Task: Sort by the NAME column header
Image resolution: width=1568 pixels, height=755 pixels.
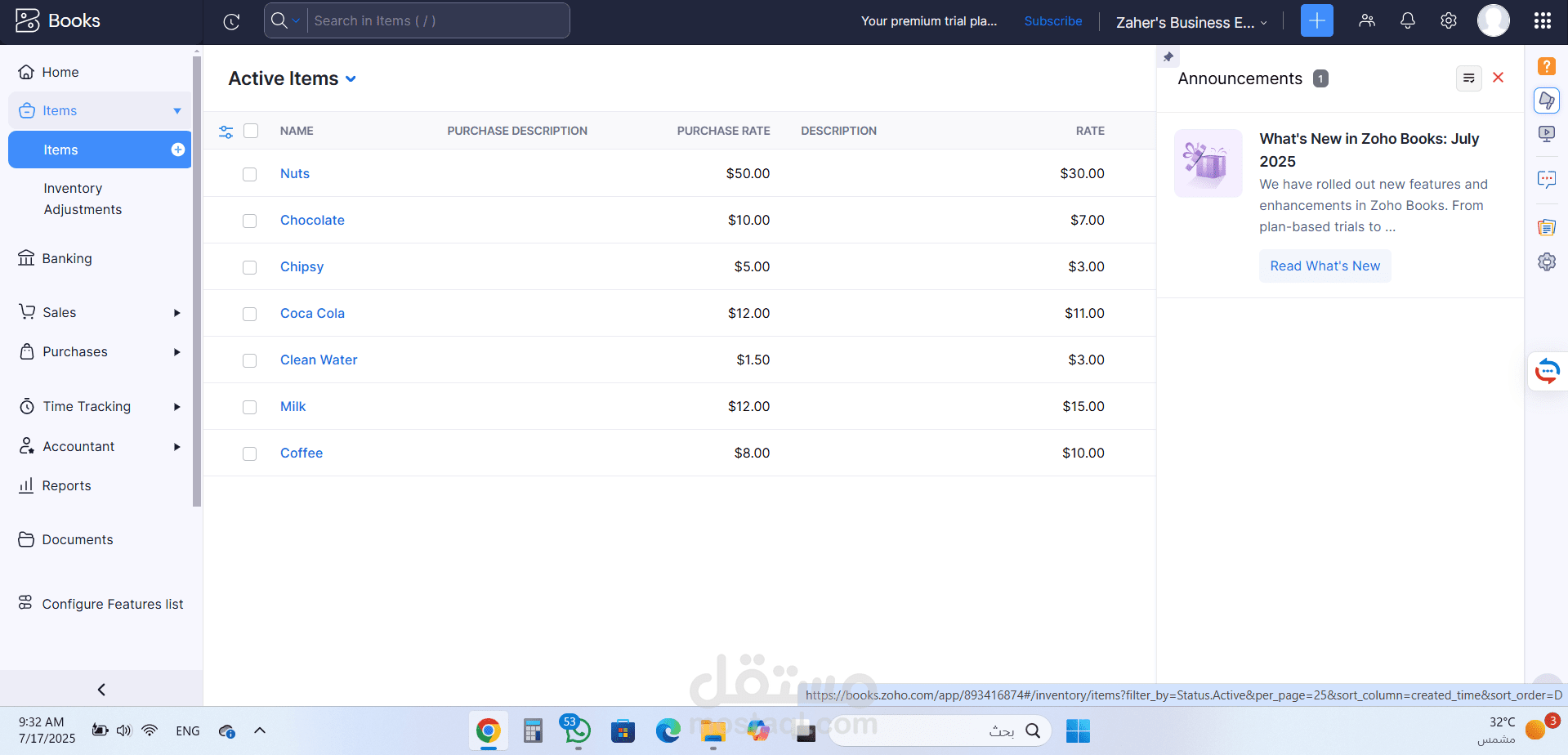Action: point(297,131)
